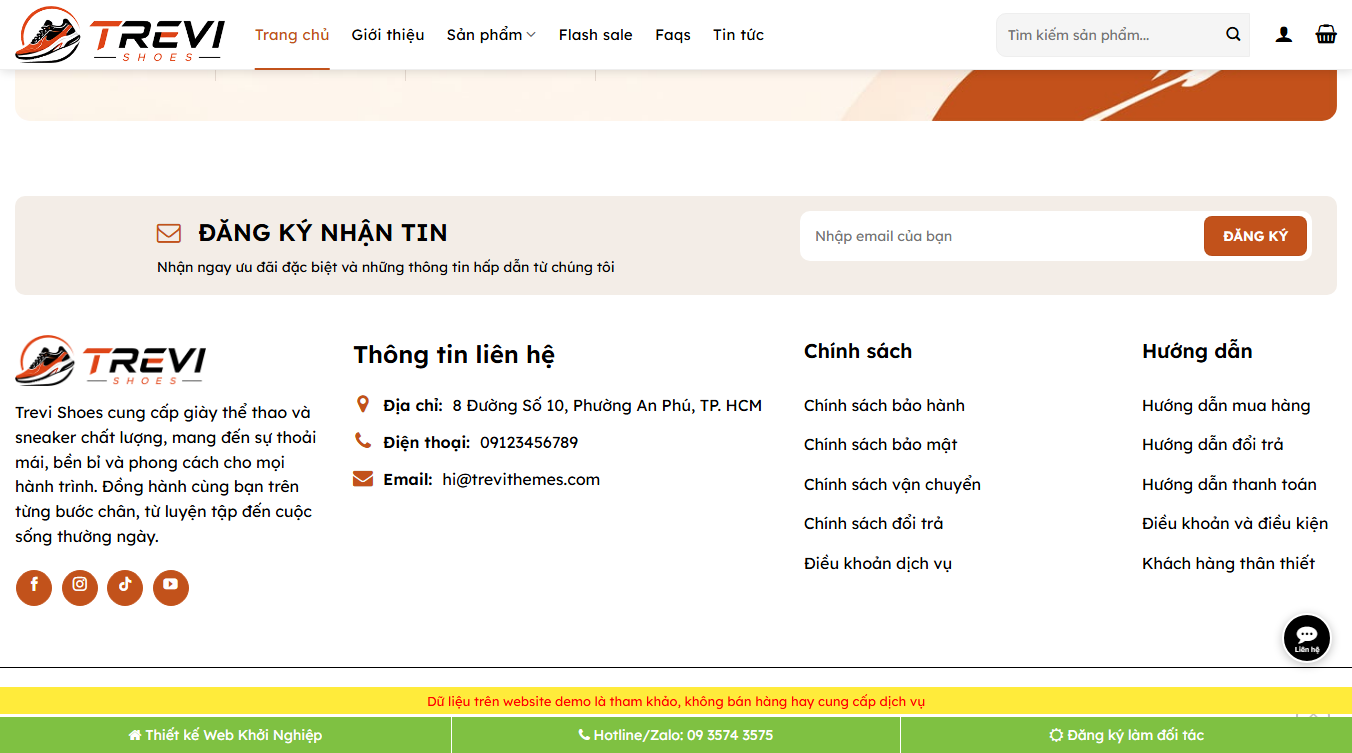Open Khách hàng thân thiết link
1352x753 pixels.
tap(1228, 563)
